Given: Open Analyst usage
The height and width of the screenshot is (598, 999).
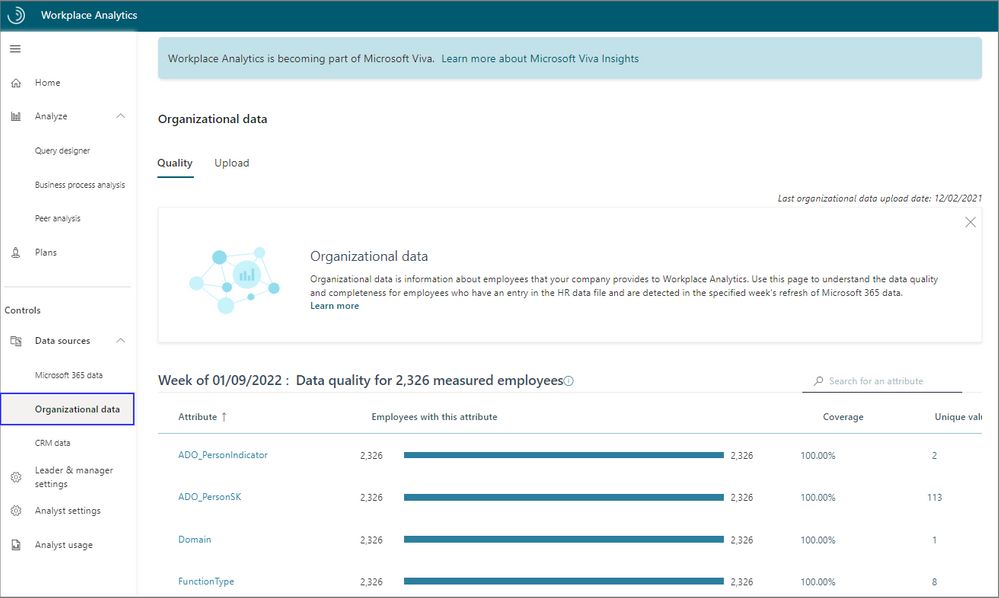Looking at the screenshot, I should tap(64, 545).
